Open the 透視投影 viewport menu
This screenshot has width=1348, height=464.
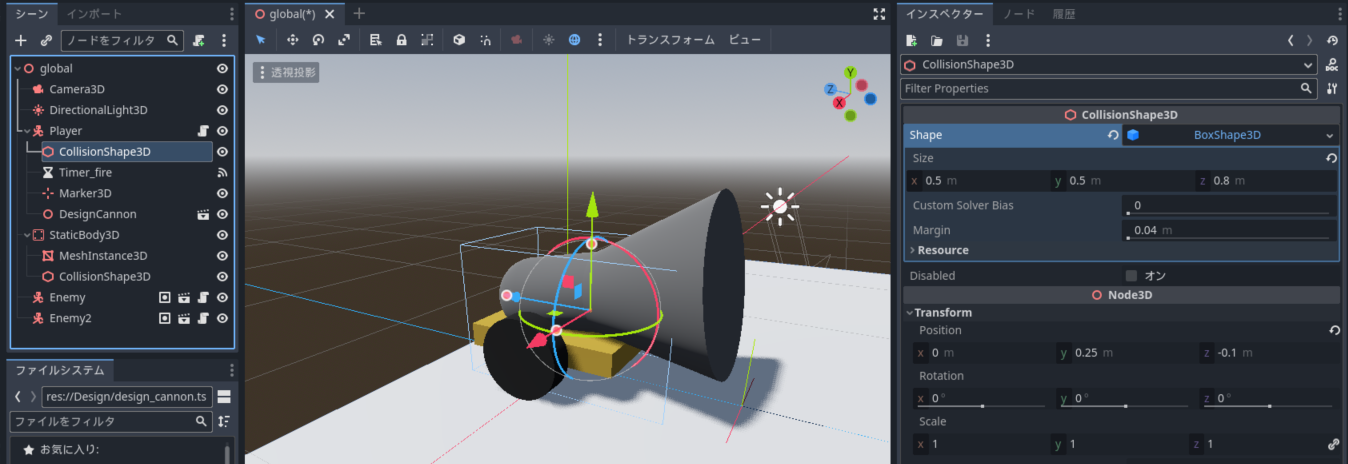tap(286, 73)
